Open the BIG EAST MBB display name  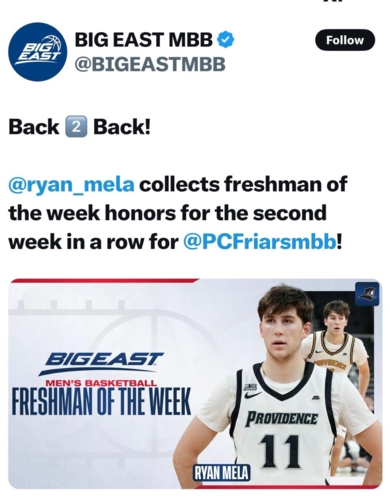click(144, 39)
